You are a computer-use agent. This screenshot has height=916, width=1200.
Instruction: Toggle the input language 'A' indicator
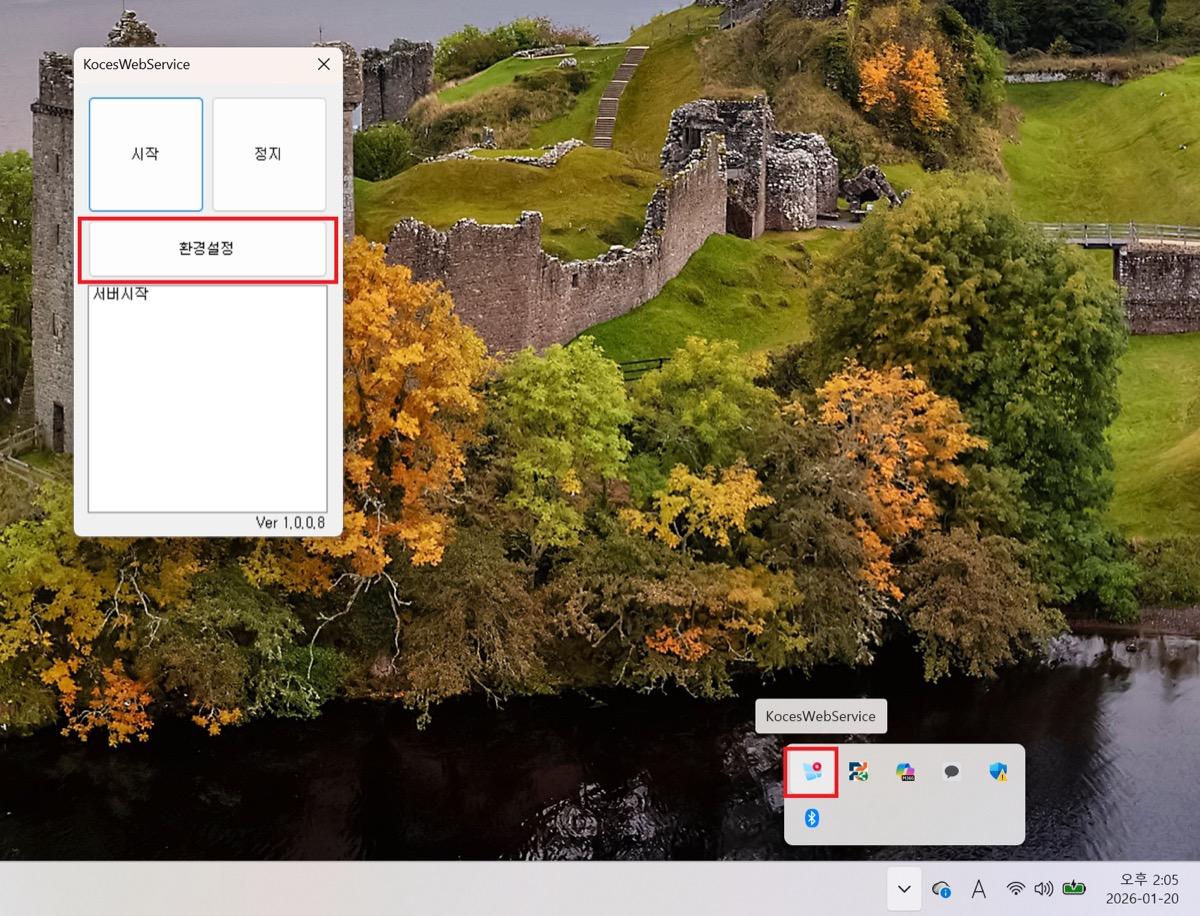[x=979, y=888]
